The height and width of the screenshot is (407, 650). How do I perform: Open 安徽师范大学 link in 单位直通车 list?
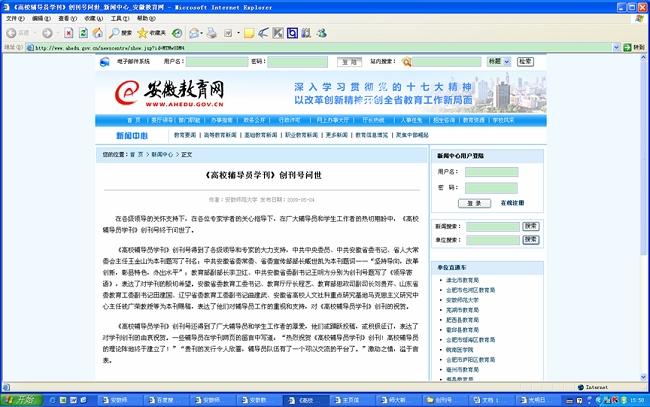point(462,300)
